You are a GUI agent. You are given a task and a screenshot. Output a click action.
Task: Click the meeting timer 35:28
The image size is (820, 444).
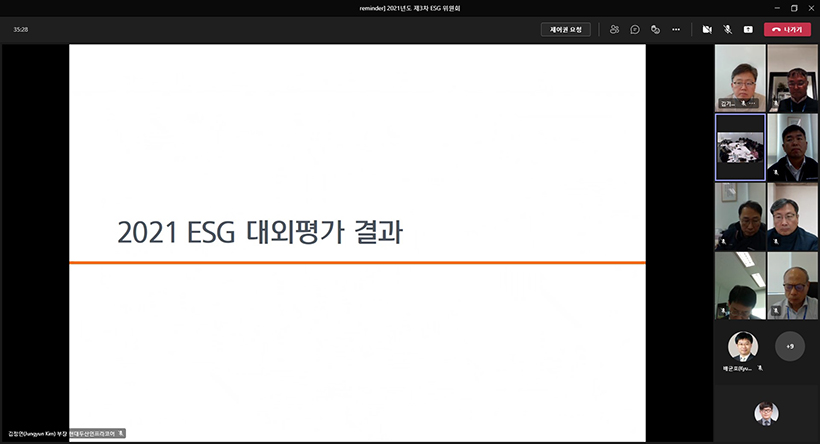(x=21, y=30)
